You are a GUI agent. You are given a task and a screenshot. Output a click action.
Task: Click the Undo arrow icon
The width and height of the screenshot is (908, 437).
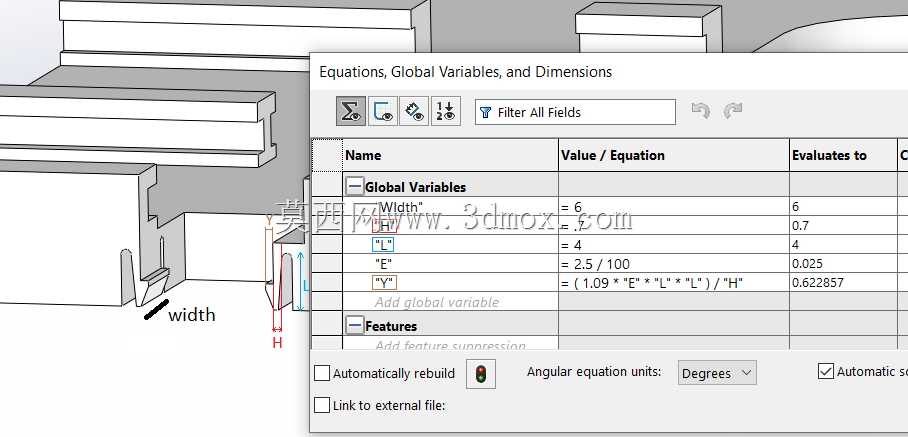point(701,111)
